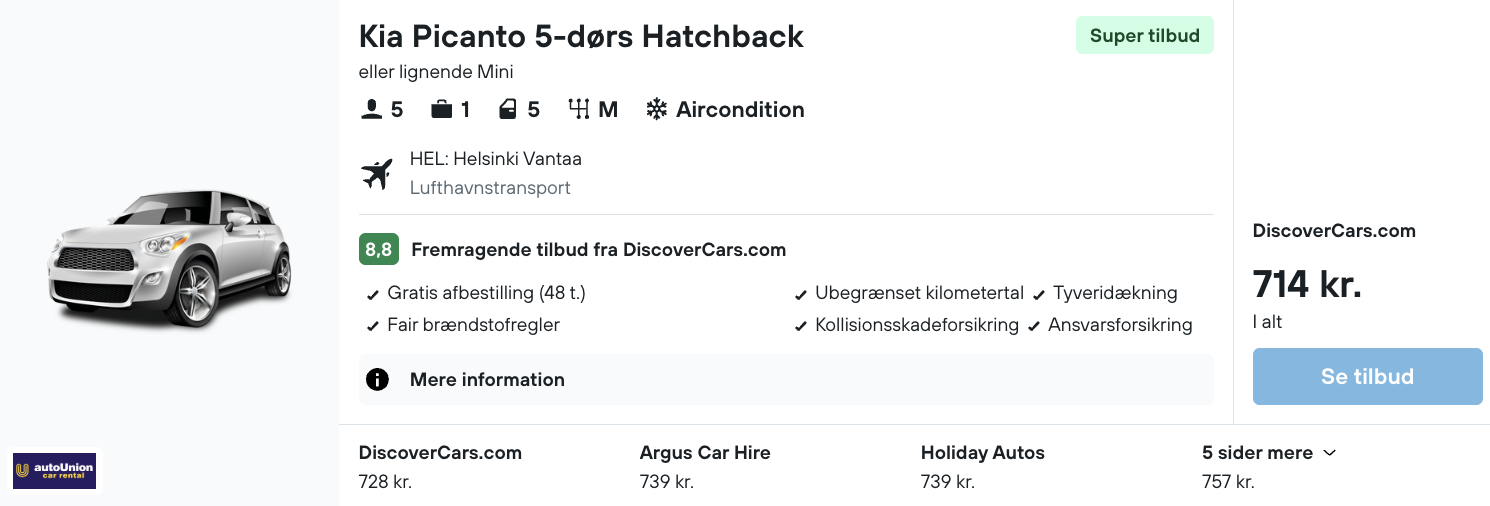Click the Super tilbud badge
The image size is (1490, 506).
click(1144, 36)
